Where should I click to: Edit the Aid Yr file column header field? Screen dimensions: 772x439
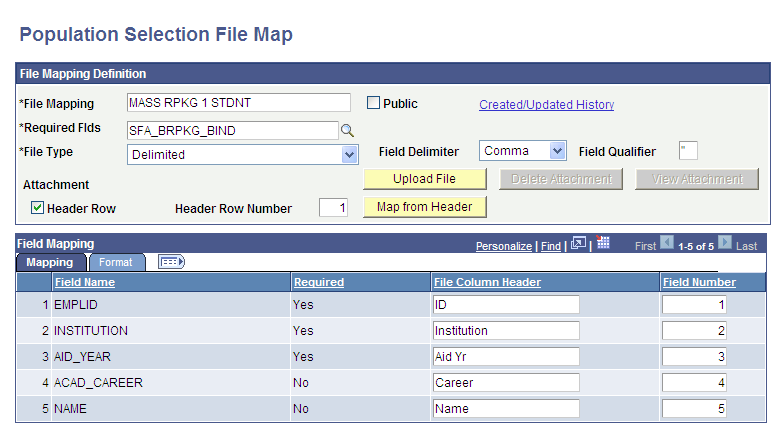tap(506, 357)
